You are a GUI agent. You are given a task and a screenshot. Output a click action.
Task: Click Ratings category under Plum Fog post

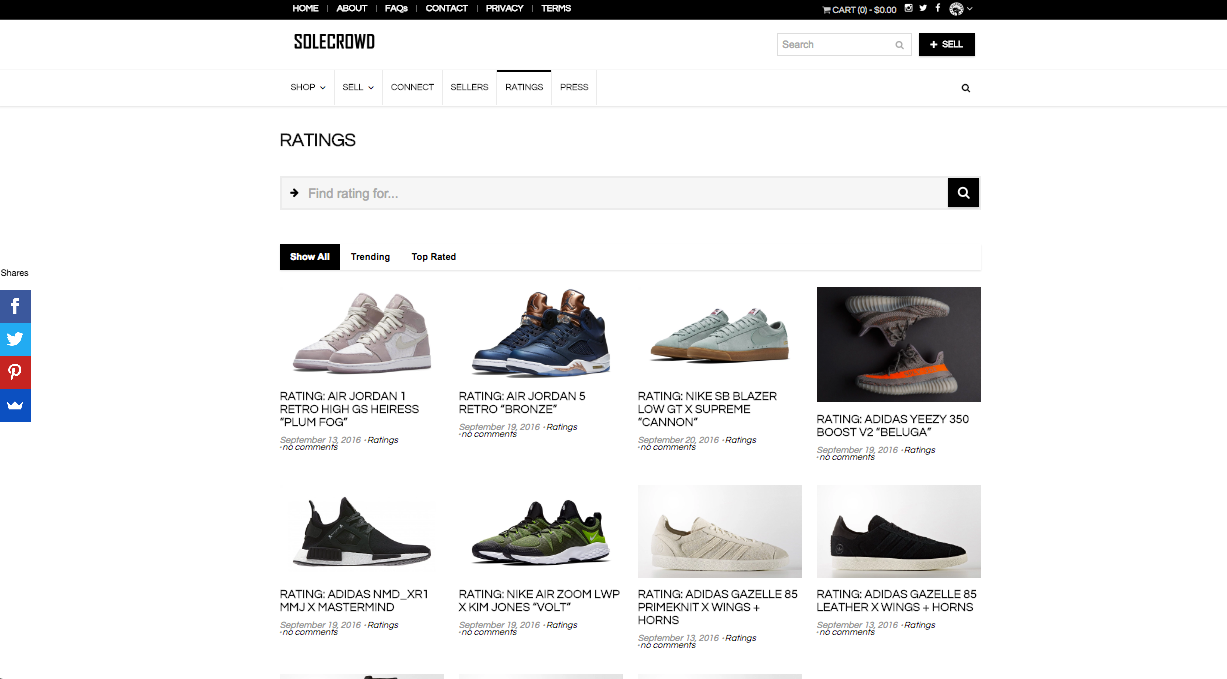(383, 440)
